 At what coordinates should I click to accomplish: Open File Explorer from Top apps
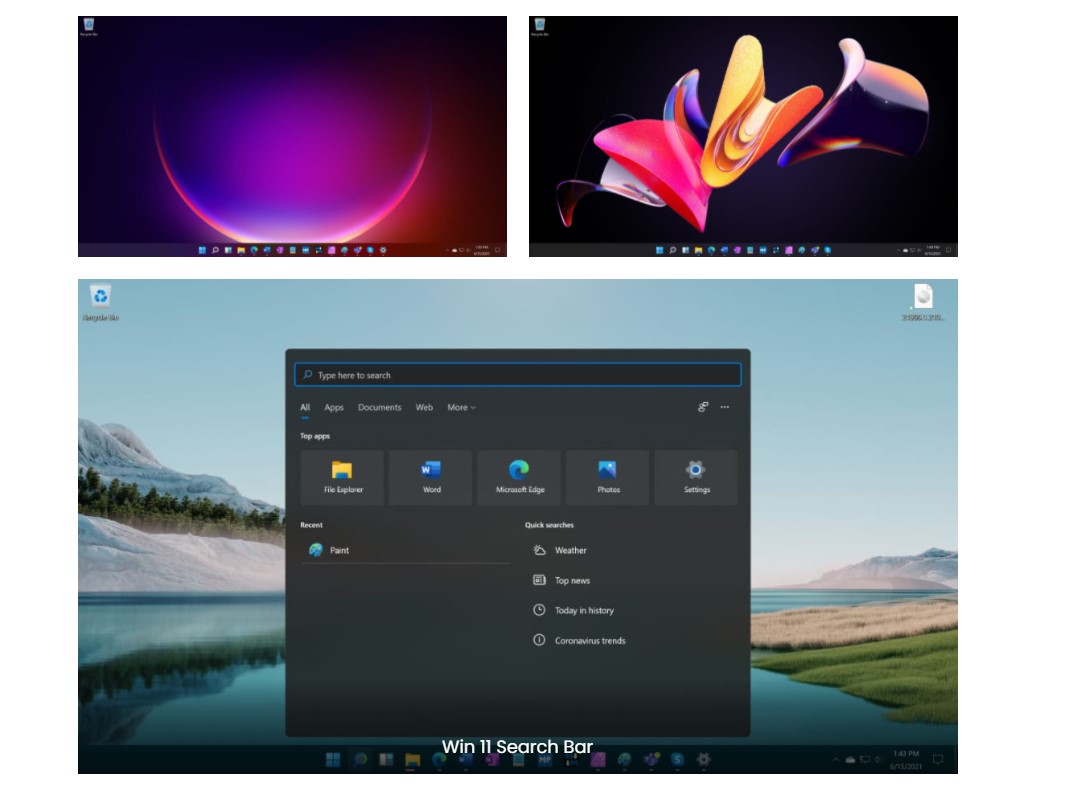pyautogui.click(x=342, y=477)
